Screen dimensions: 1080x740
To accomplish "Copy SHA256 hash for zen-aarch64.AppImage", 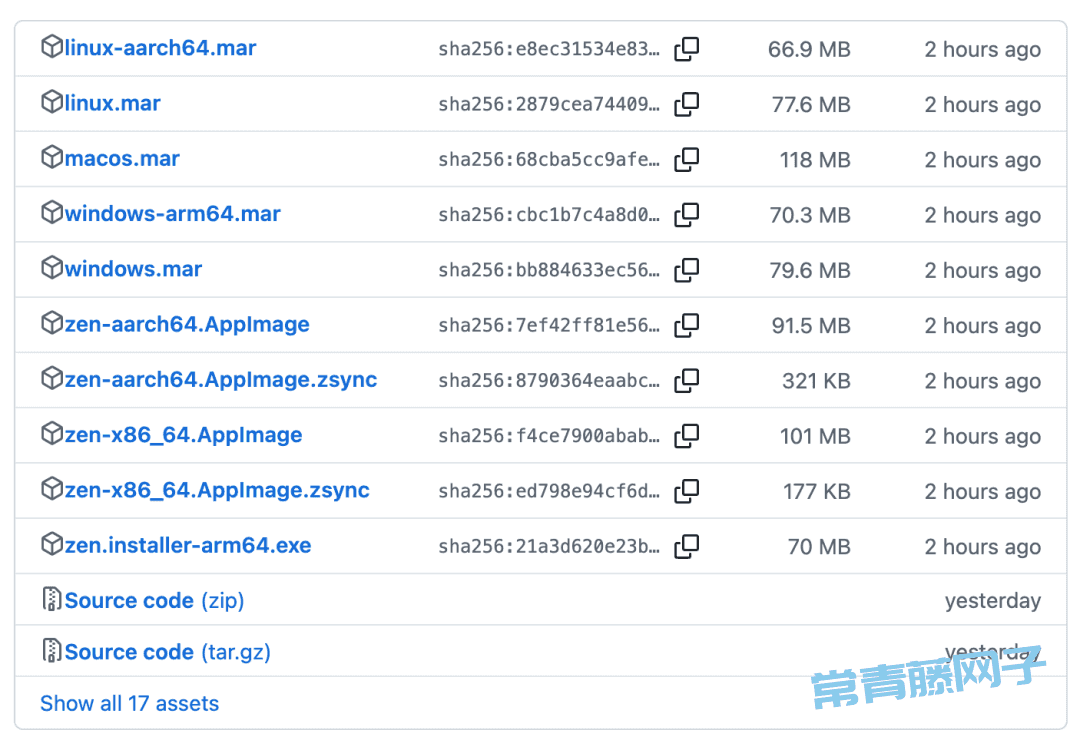I will (x=686, y=325).
